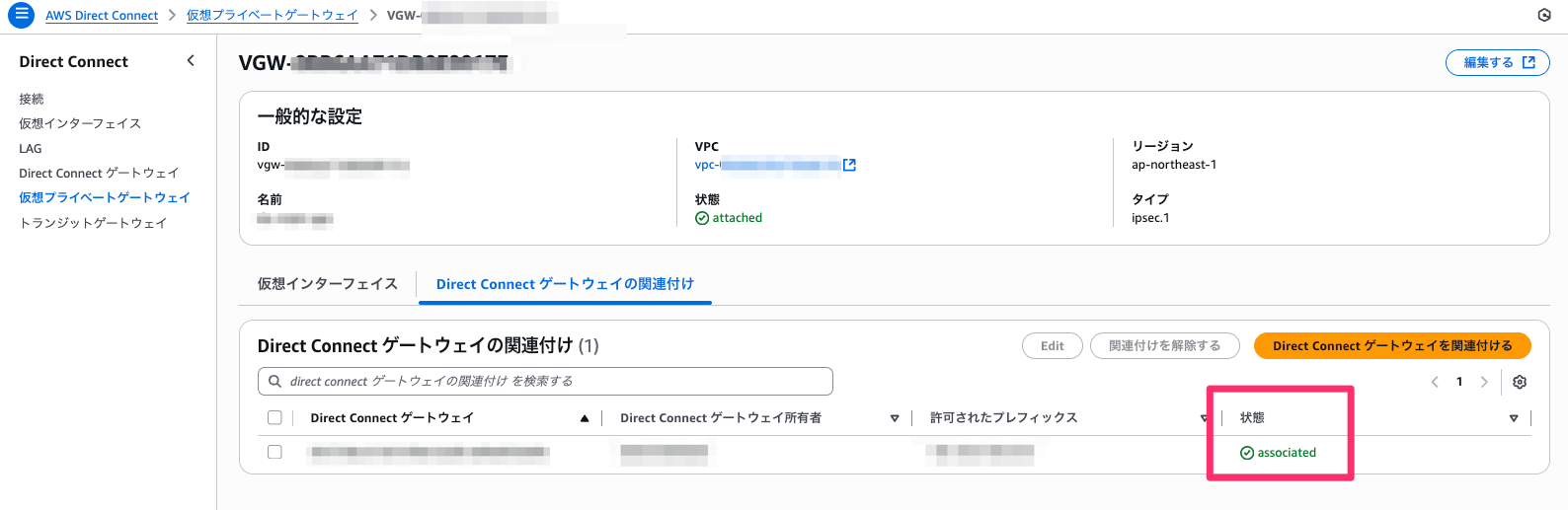Viewport: 1568px width, 510px height.
Task: Check the checkbox of the associated gateway row
Action: point(274,452)
